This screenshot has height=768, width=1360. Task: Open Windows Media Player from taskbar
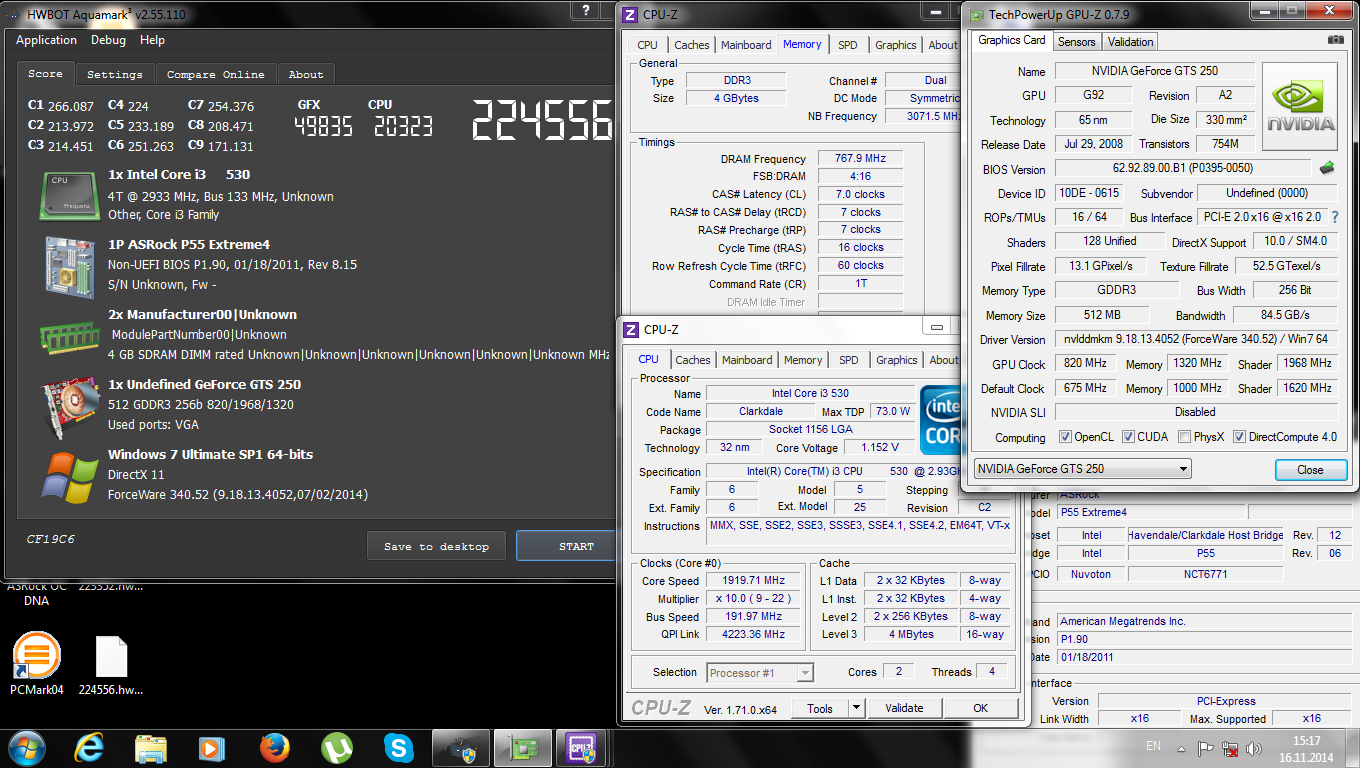tap(212, 748)
